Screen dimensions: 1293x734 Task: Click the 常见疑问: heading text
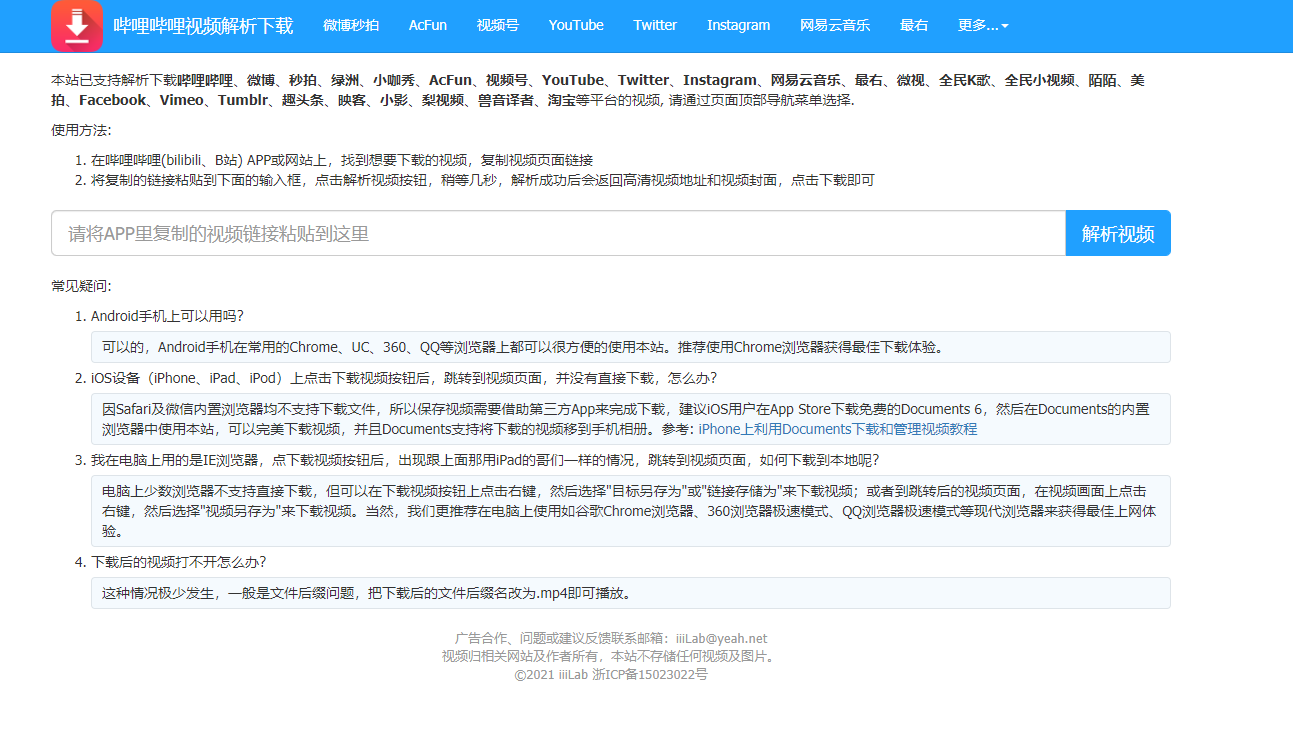[82, 286]
